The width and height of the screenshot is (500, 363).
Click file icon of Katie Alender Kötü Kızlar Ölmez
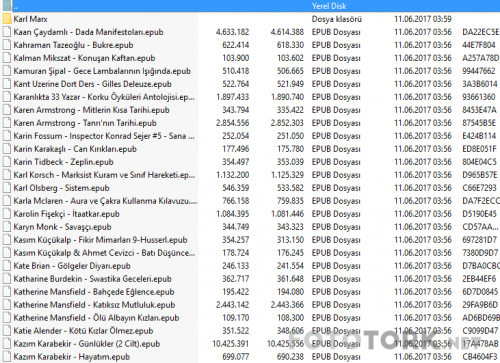[7, 331]
